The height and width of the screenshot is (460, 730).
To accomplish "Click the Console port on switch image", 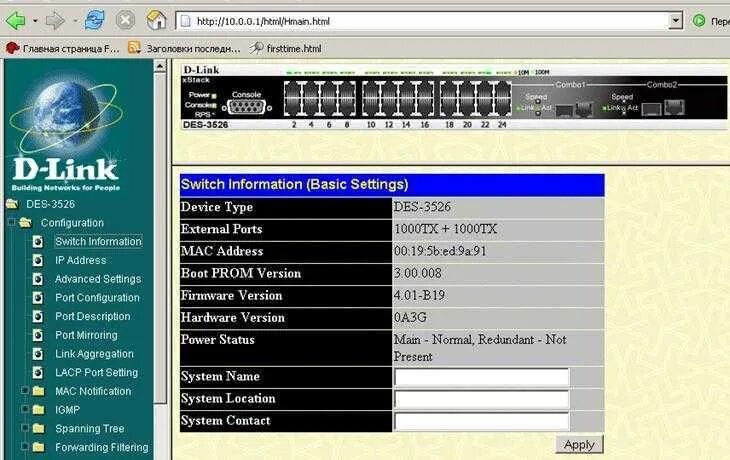I will (246, 107).
